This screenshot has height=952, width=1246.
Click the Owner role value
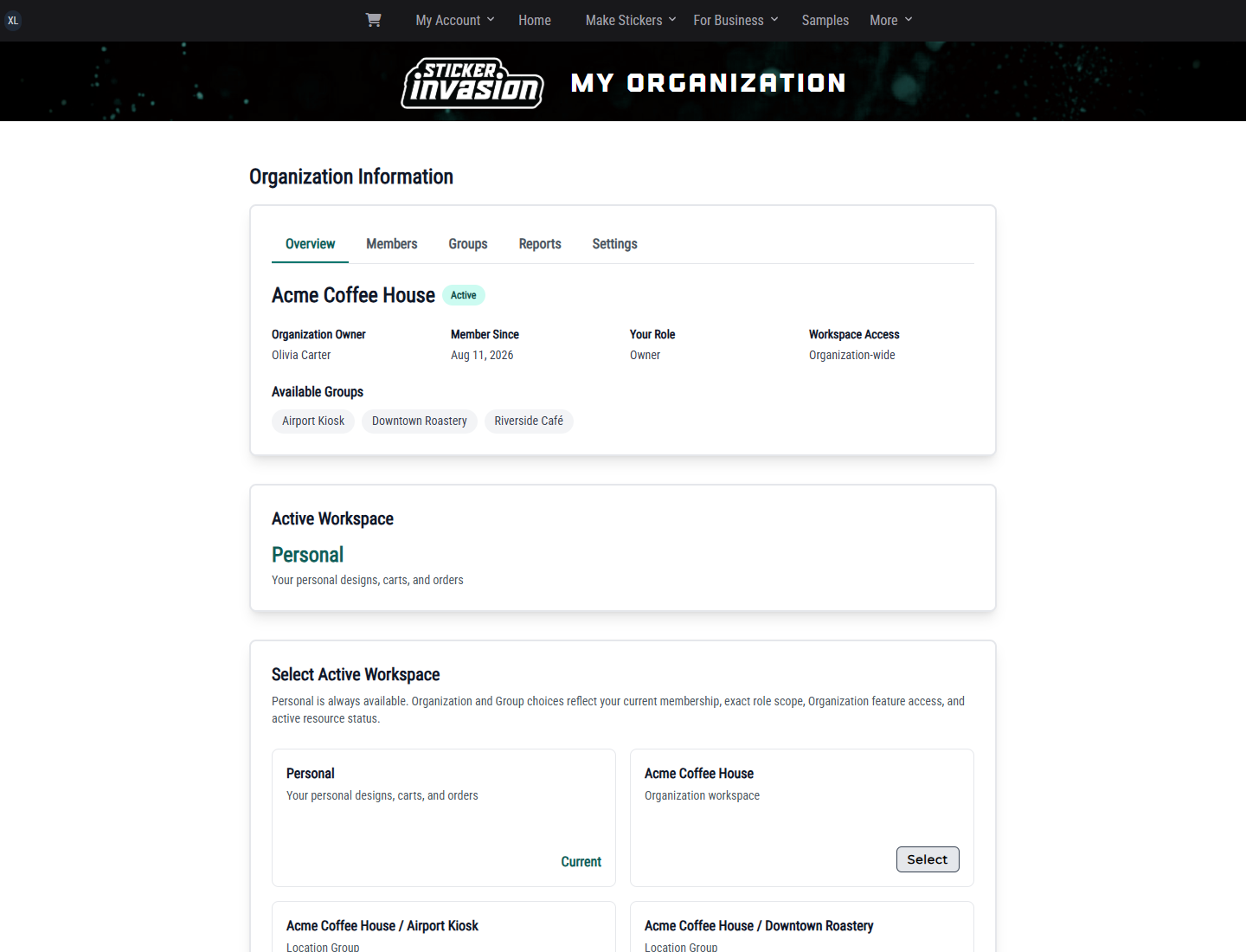[645, 355]
